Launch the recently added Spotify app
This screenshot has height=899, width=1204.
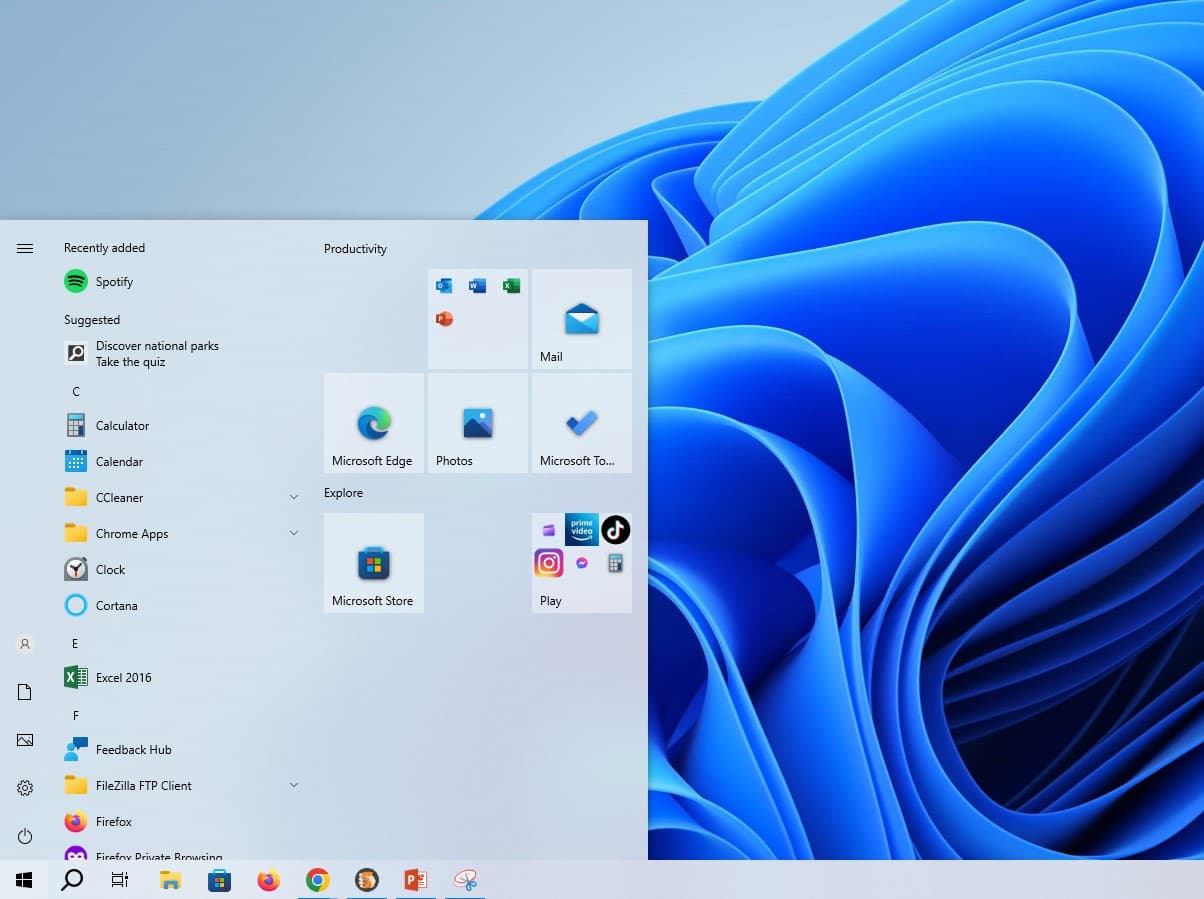click(112, 281)
